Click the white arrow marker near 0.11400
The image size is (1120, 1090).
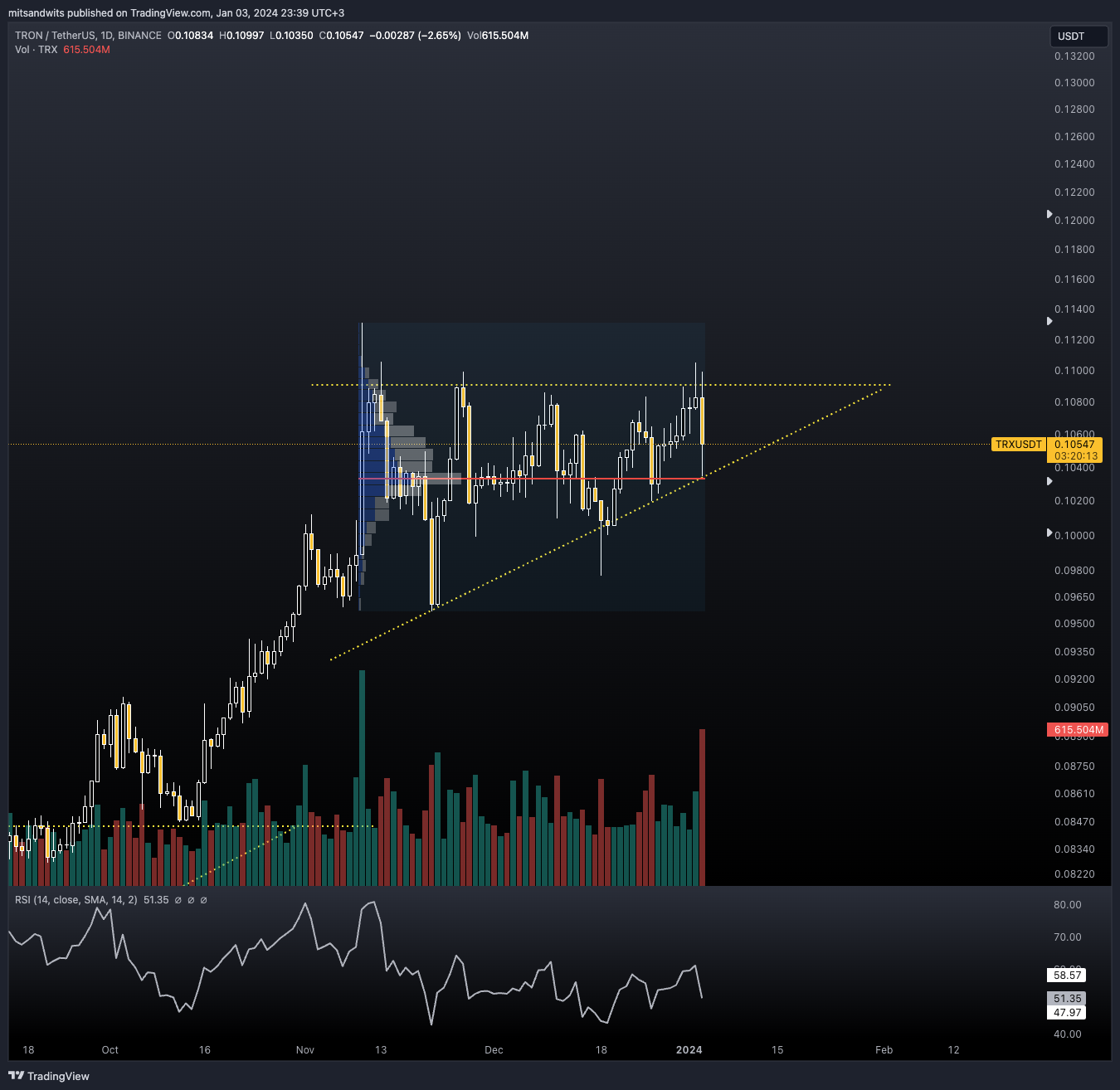coord(1049,321)
